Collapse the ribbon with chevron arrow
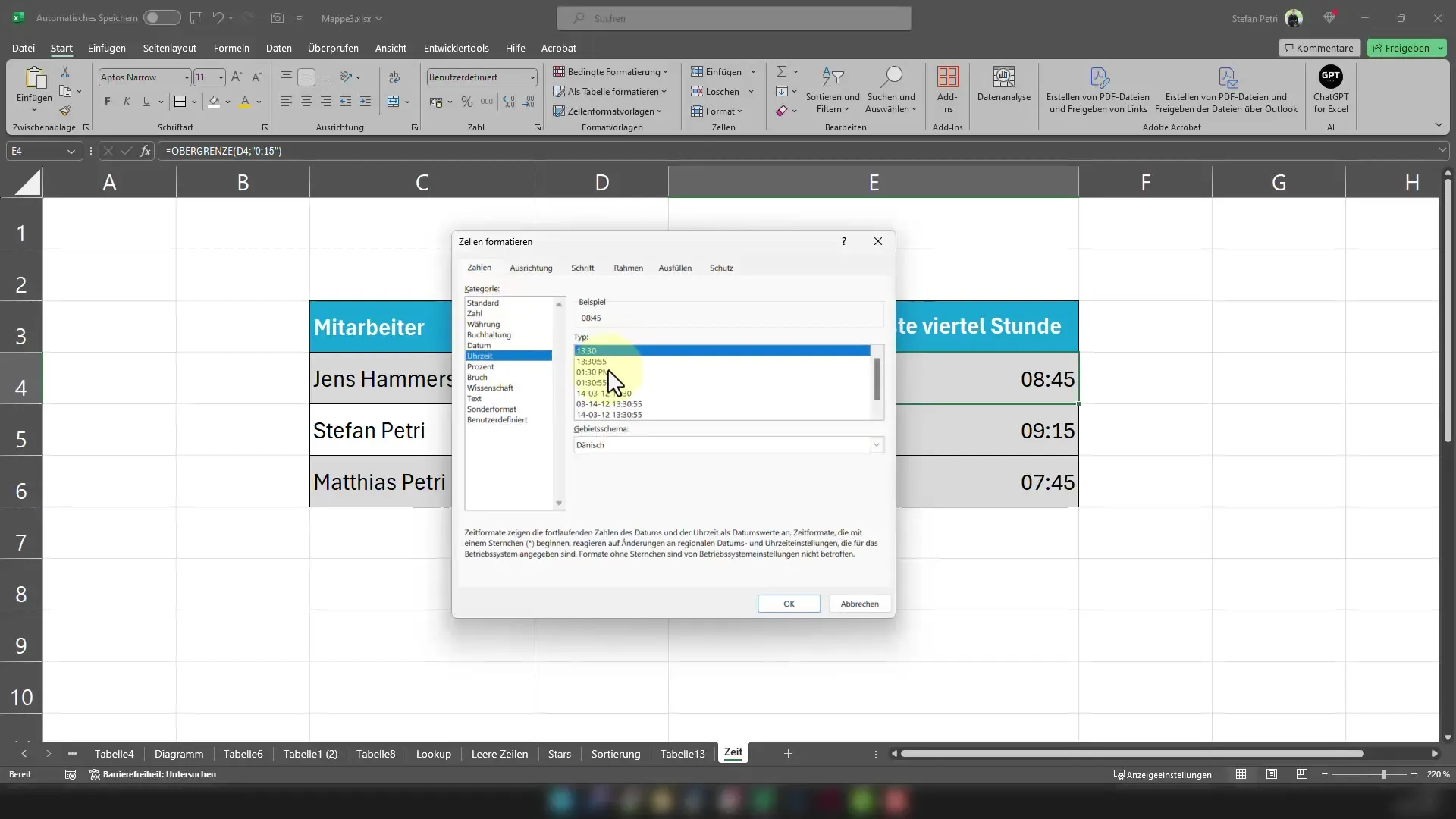1456x819 pixels. tap(1439, 125)
